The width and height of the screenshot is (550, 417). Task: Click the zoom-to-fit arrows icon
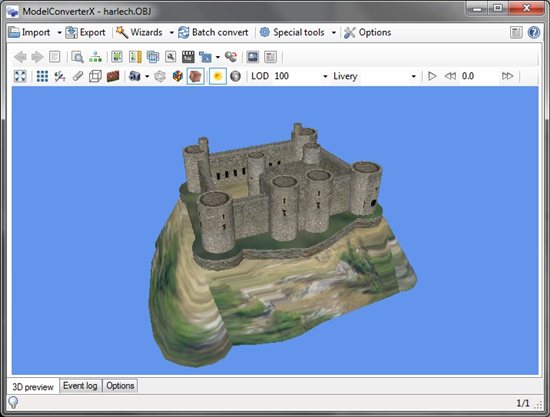tap(20, 76)
